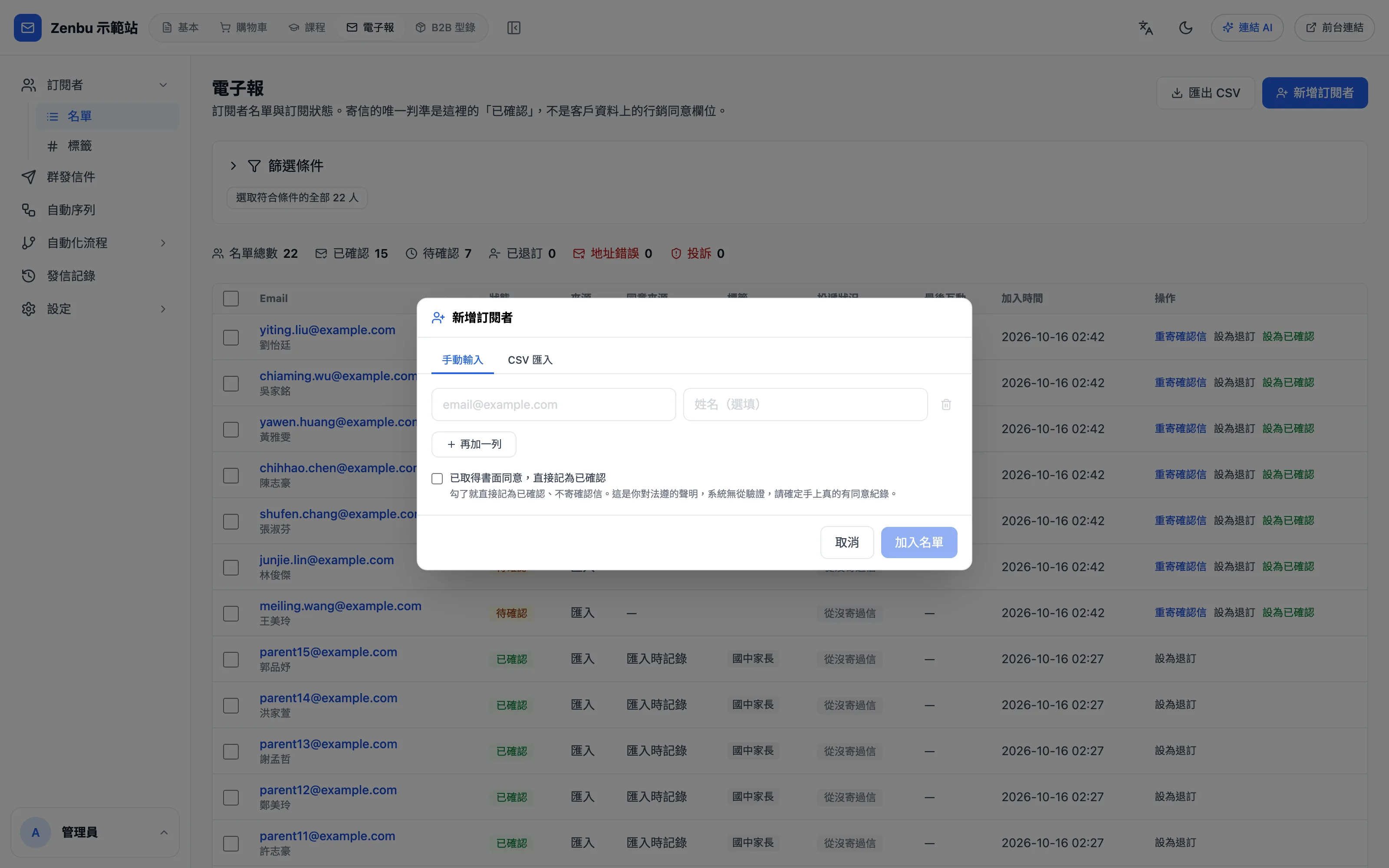This screenshot has height=868, width=1389.
Task: Open the 基本 top nav tab
Action: click(x=180, y=27)
